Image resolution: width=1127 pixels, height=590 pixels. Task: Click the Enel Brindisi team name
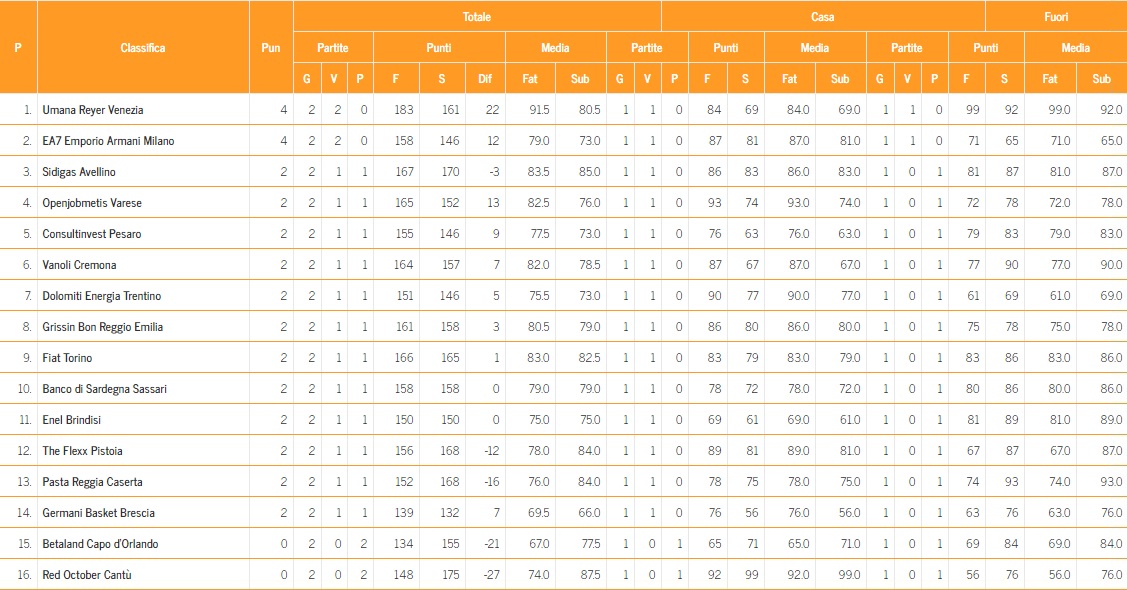coord(73,420)
